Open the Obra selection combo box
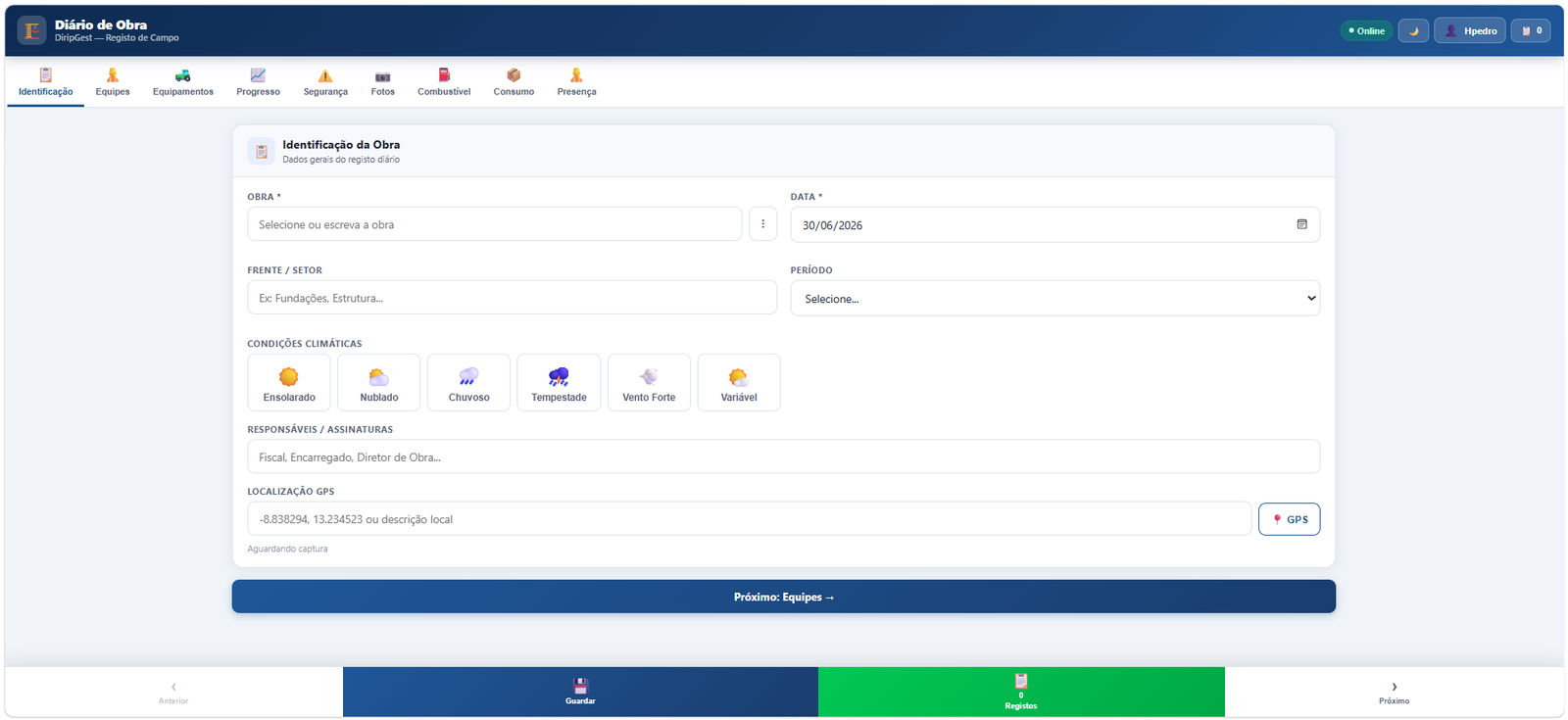This screenshot has width=1568, height=720. point(495,224)
